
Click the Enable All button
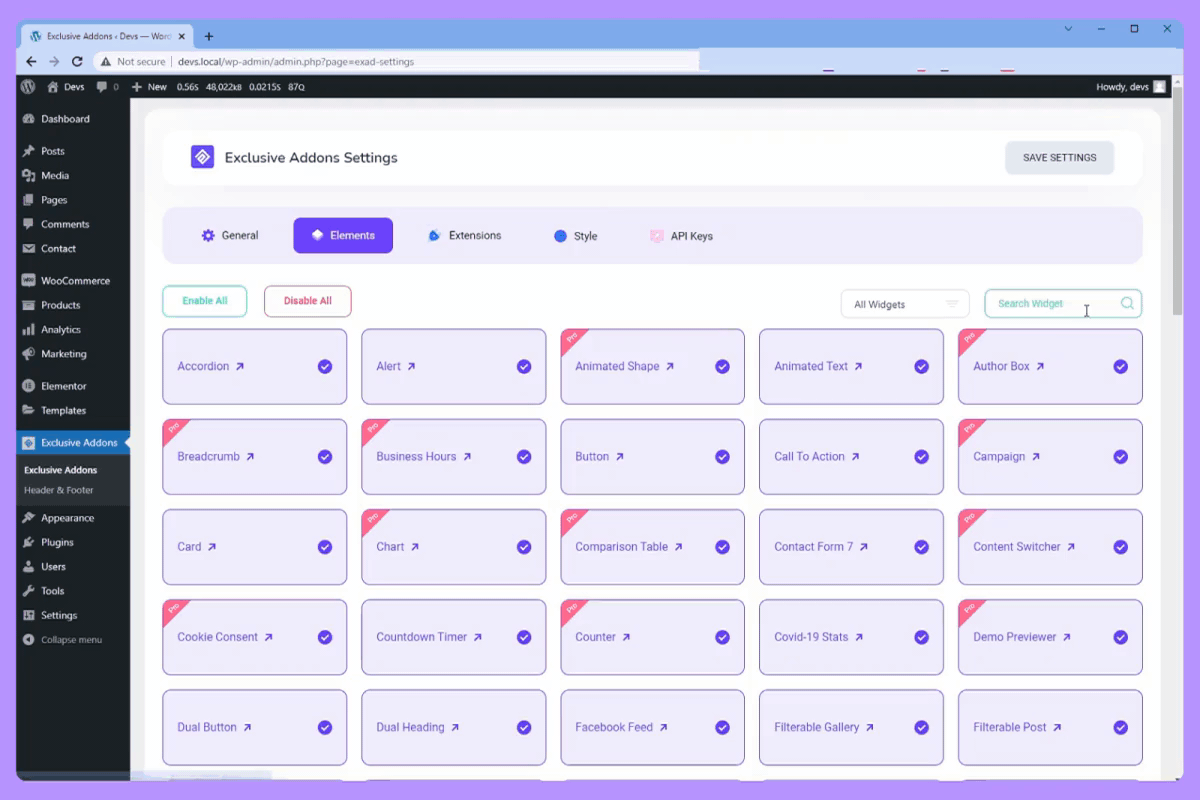(x=204, y=300)
